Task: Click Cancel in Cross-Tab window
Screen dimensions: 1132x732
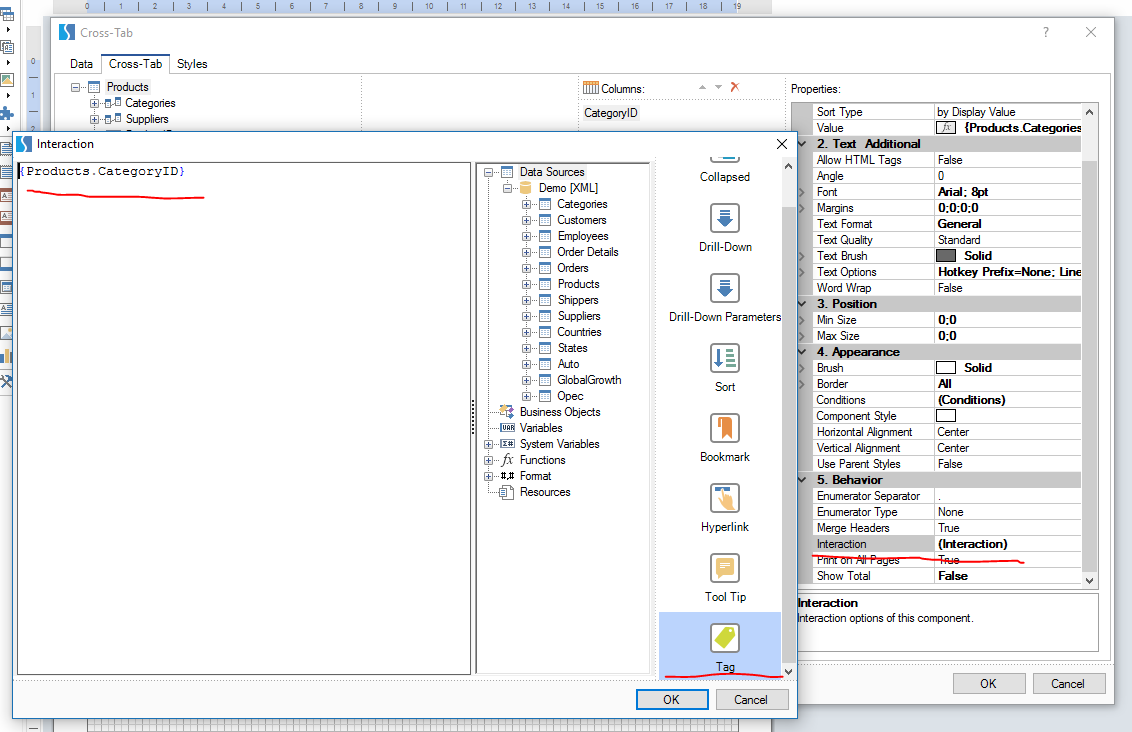Action: click(1068, 684)
